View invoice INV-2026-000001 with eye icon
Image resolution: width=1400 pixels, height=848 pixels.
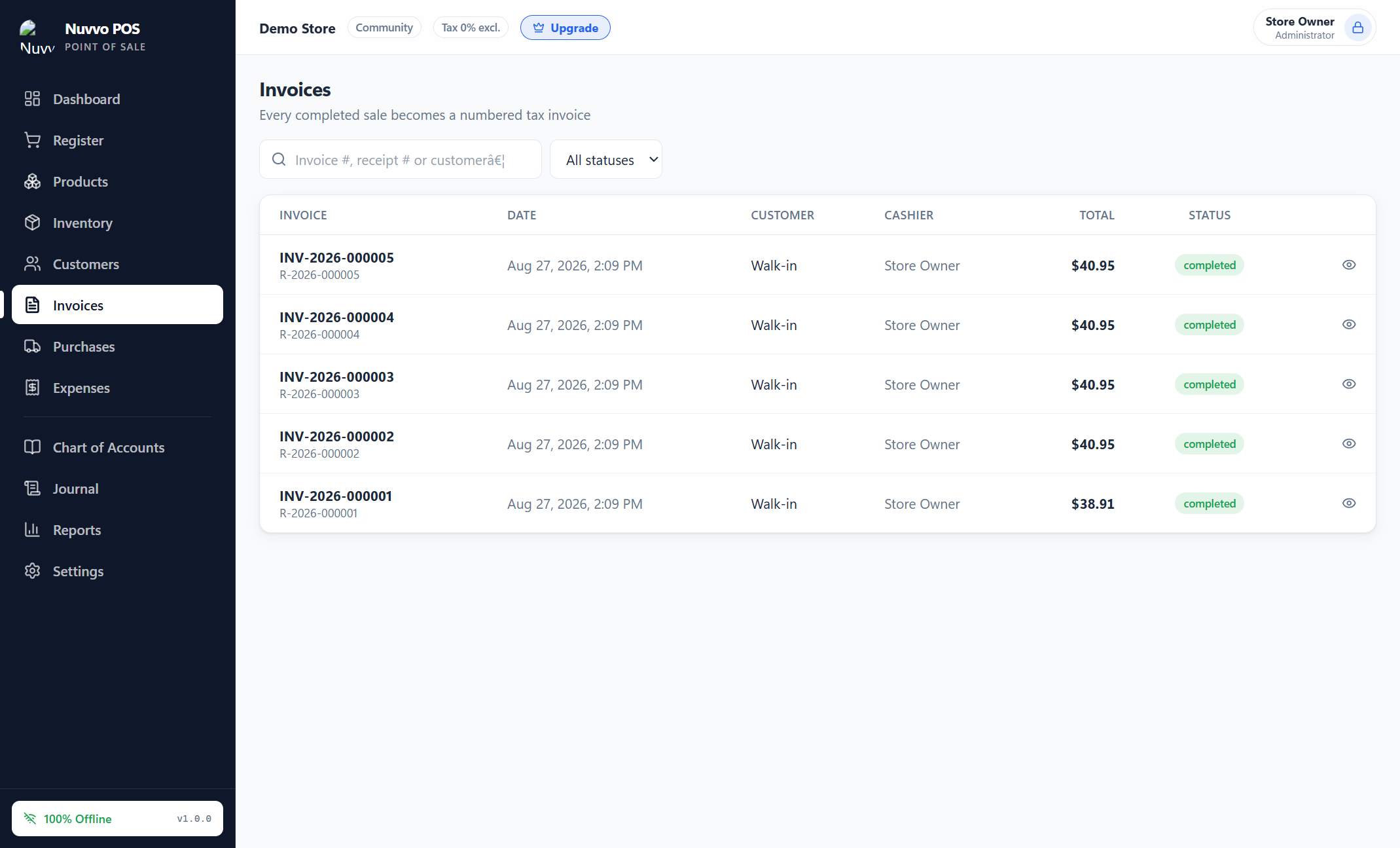1349,503
